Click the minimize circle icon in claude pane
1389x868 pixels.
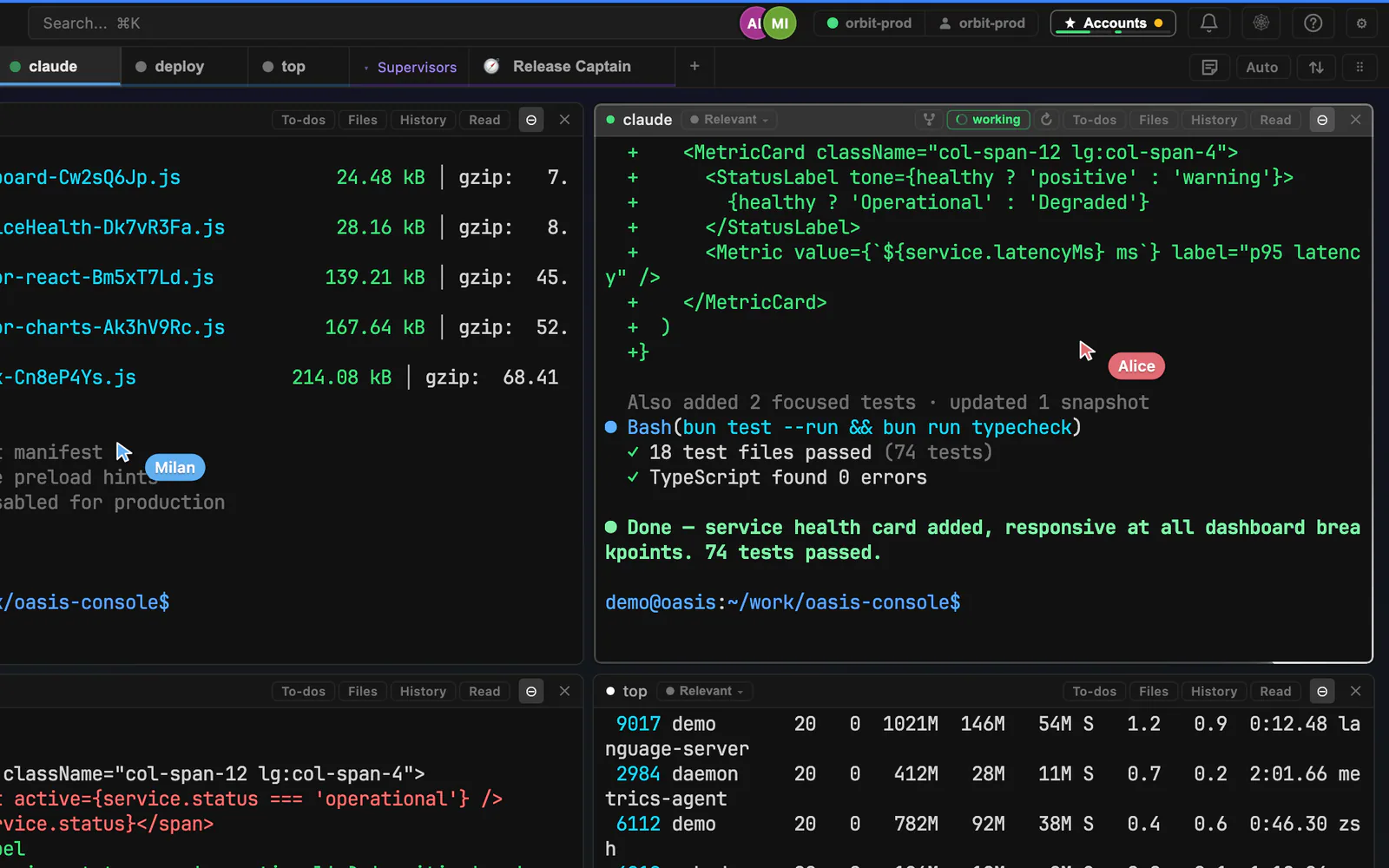[x=1322, y=120]
